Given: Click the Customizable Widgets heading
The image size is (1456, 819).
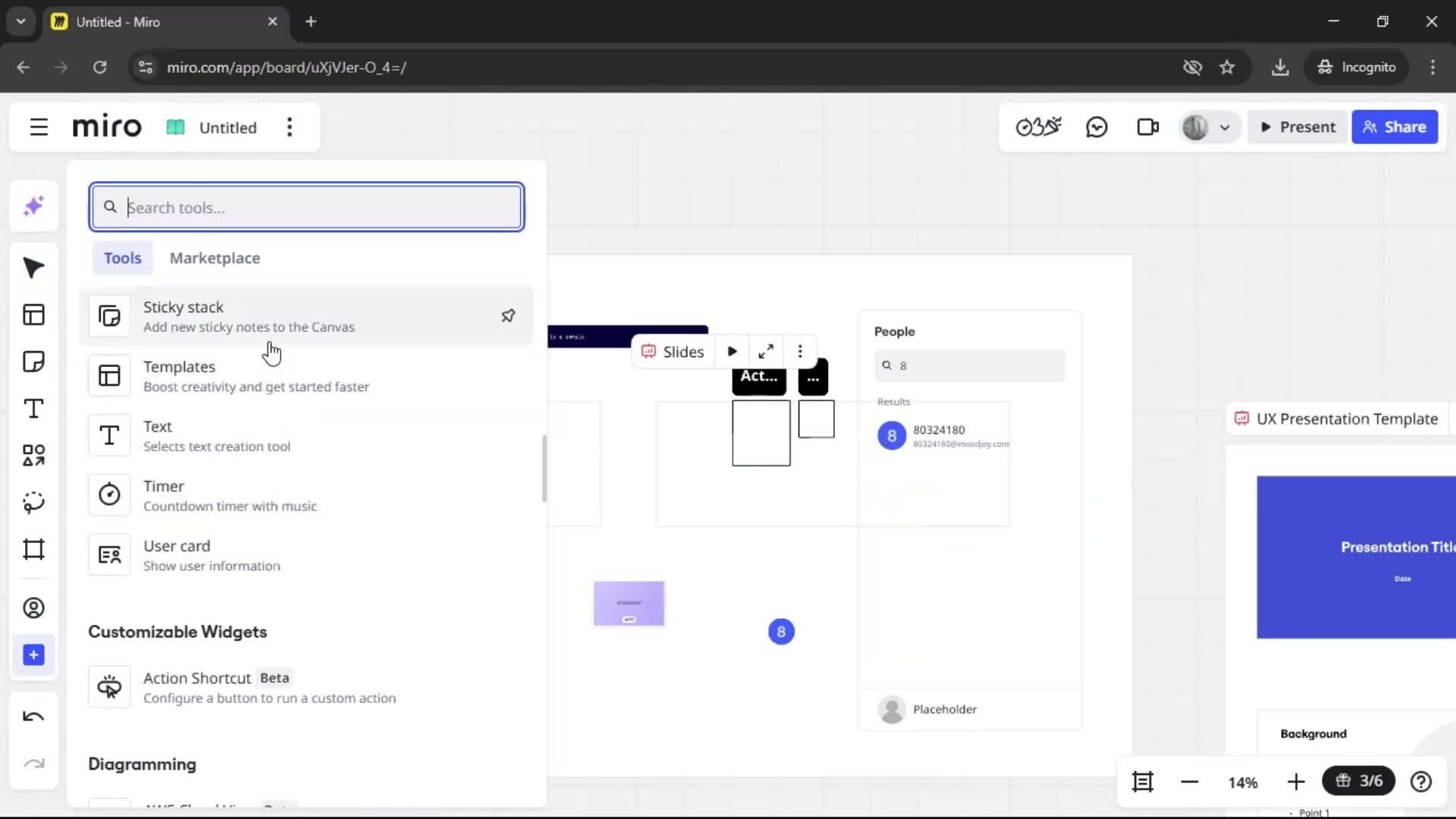Looking at the screenshot, I should click(x=177, y=632).
